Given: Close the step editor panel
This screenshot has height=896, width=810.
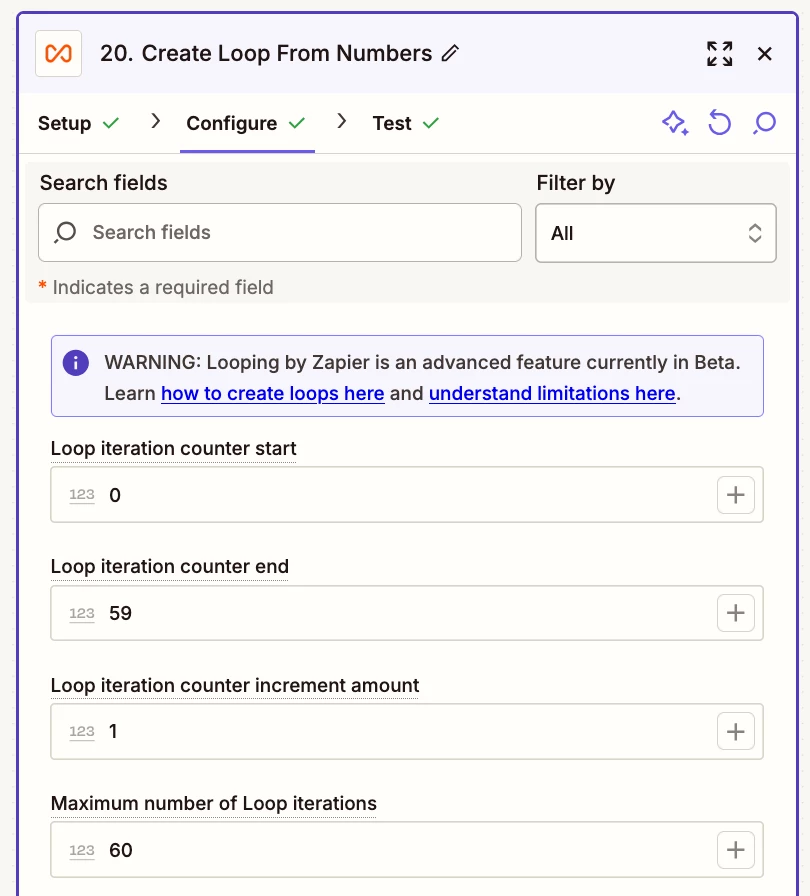Looking at the screenshot, I should [x=764, y=54].
